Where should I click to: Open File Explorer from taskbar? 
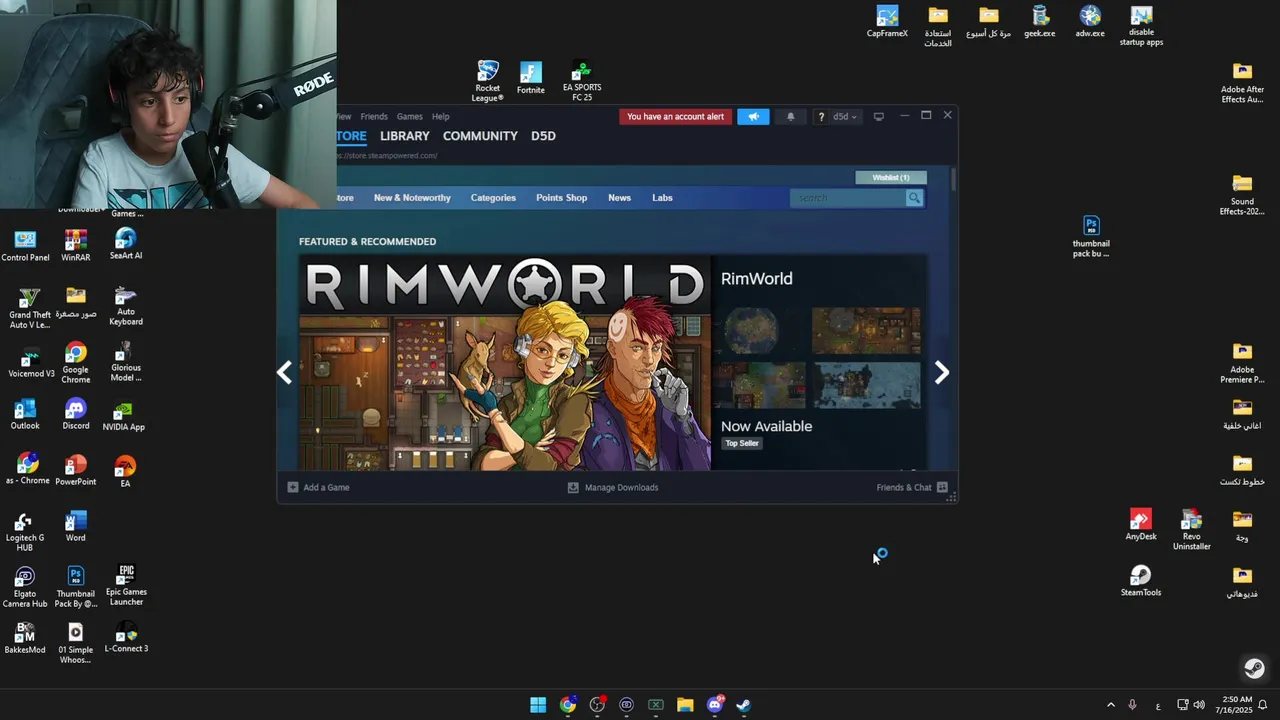[x=685, y=705]
